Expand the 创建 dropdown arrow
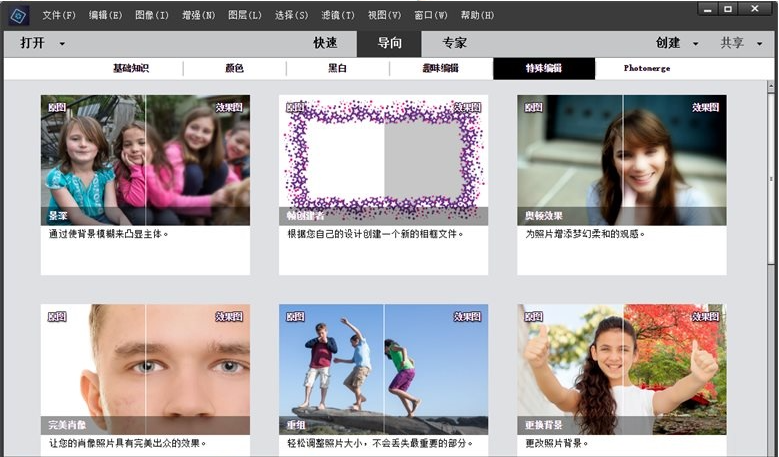 coord(696,44)
